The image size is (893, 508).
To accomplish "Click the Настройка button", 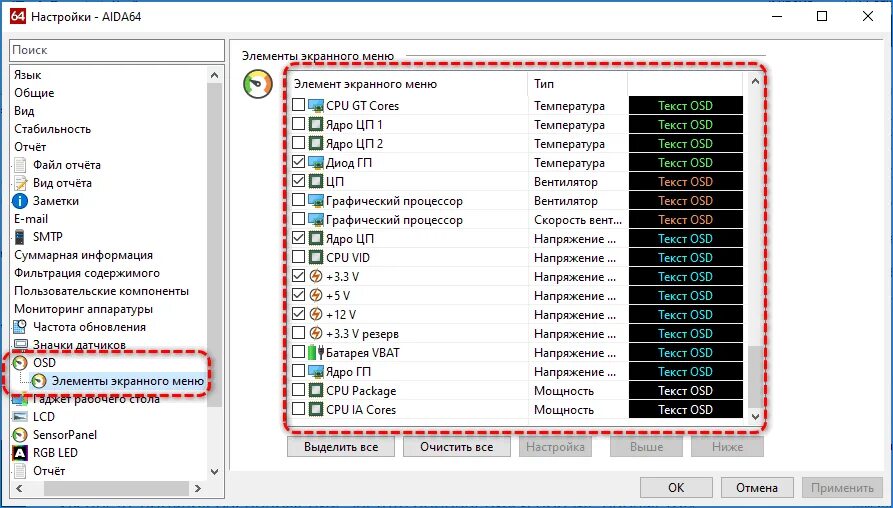I will (x=555, y=447).
